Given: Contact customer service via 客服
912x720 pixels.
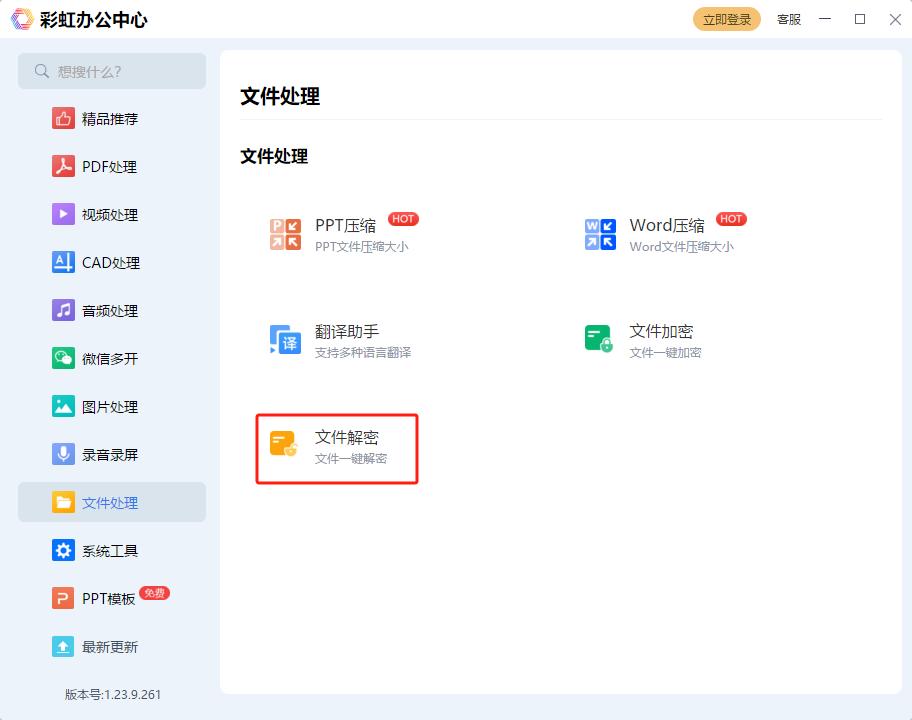Looking at the screenshot, I should pyautogui.click(x=788, y=19).
